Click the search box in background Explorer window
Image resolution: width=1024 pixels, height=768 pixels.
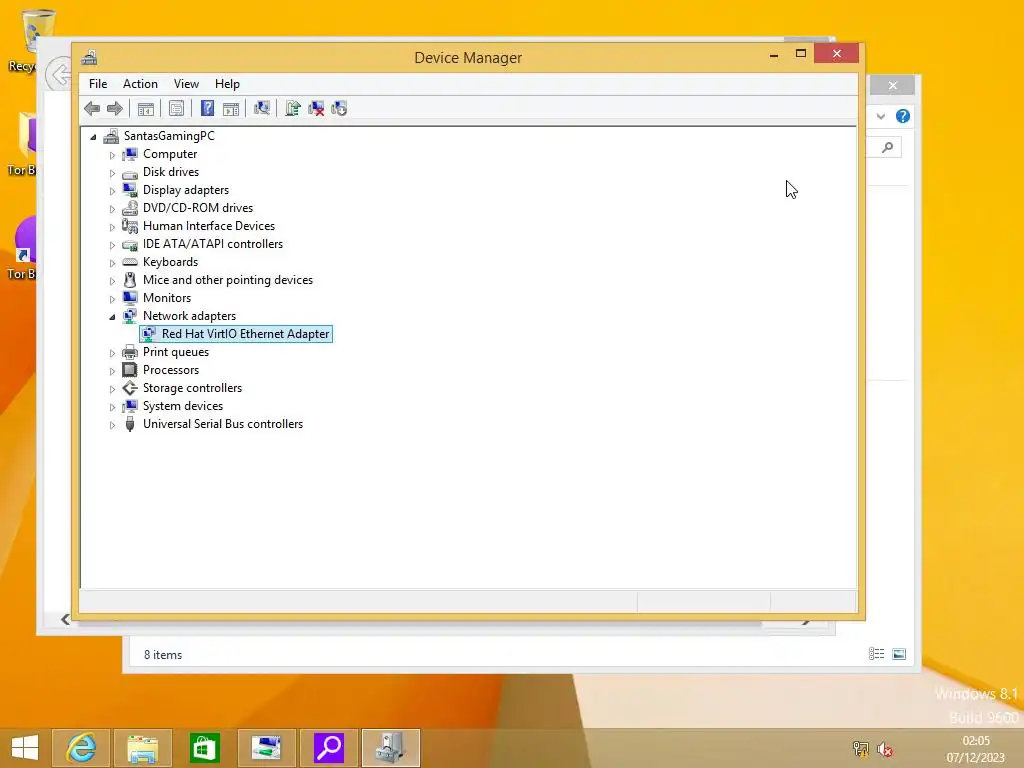point(884,148)
